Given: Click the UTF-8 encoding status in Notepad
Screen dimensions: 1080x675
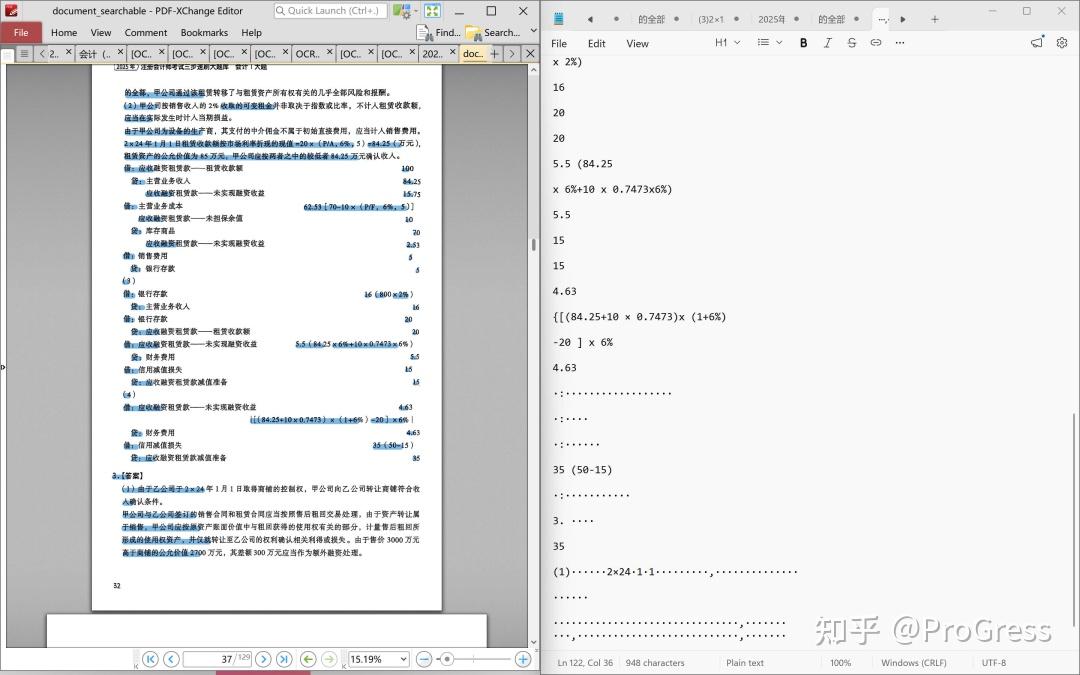Looking at the screenshot, I should point(994,663).
